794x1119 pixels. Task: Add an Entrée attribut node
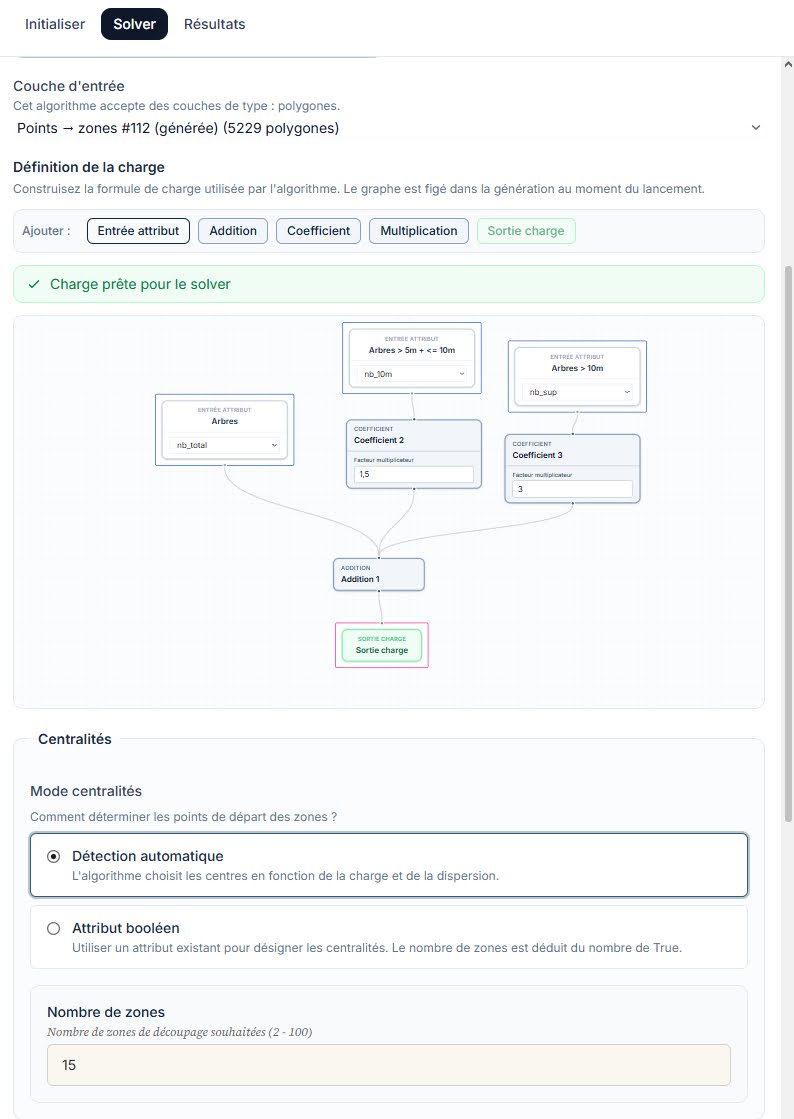coord(138,231)
